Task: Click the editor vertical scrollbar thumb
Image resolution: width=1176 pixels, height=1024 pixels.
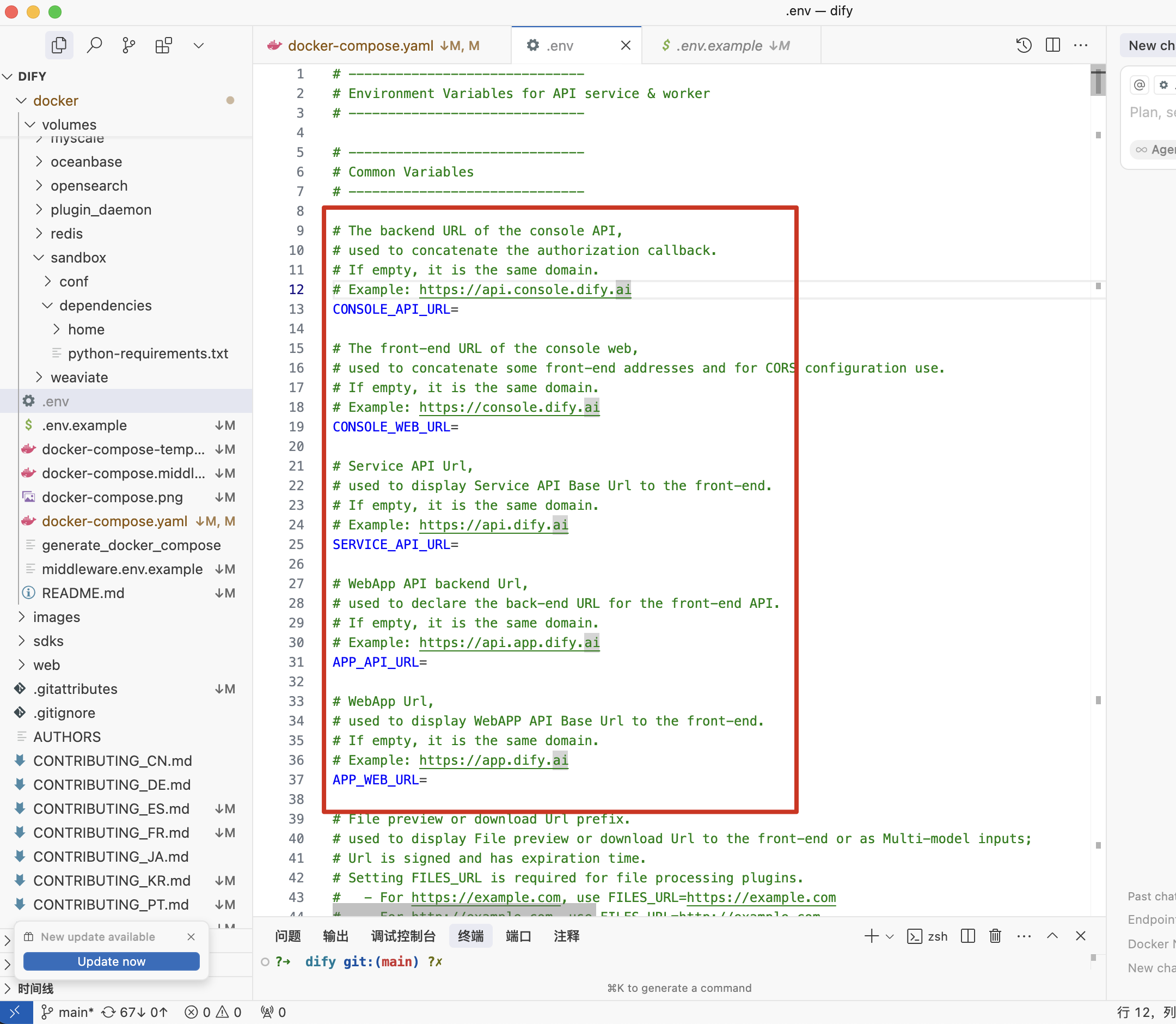Action: (1098, 81)
